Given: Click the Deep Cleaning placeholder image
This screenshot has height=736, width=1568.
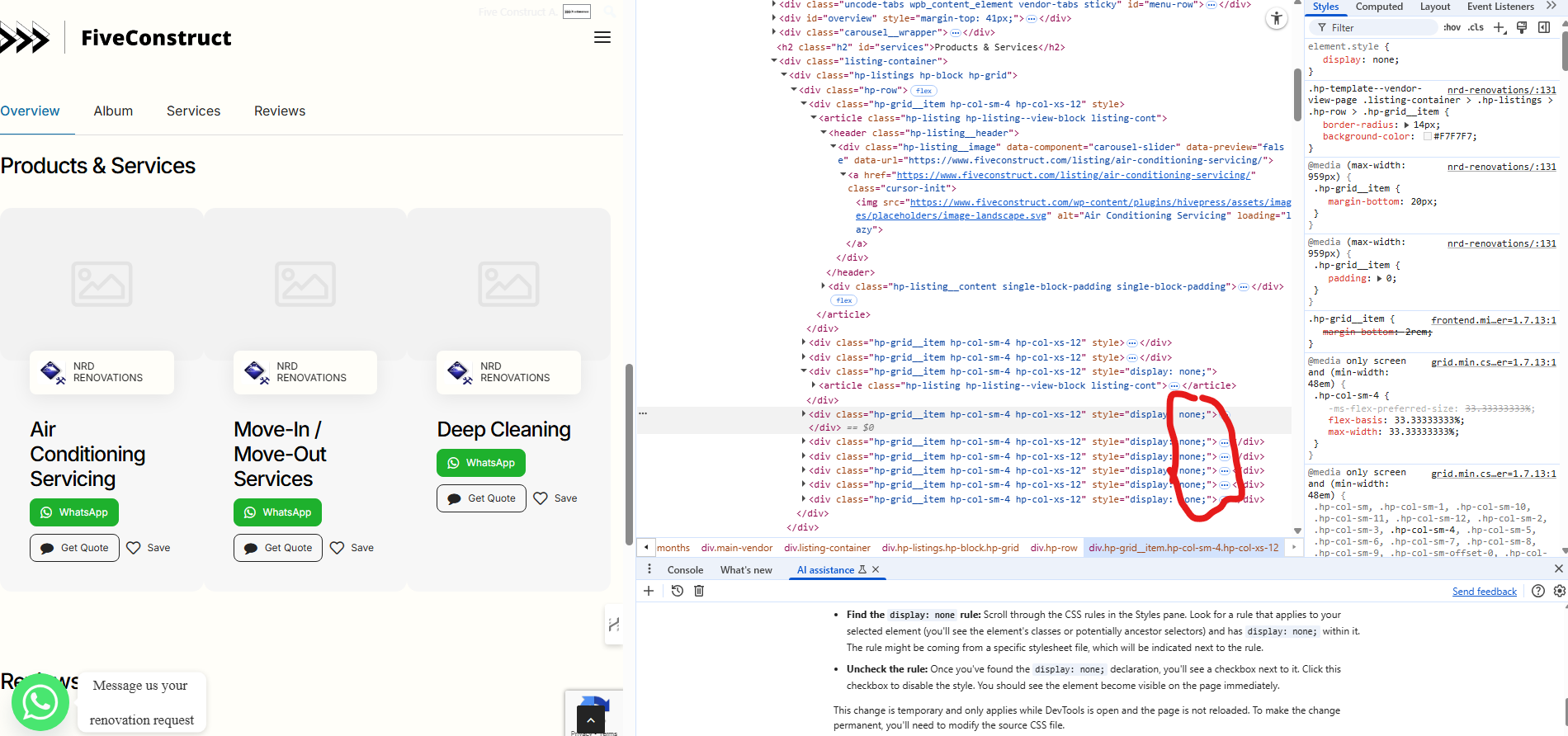Looking at the screenshot, I should pos(508,283).
